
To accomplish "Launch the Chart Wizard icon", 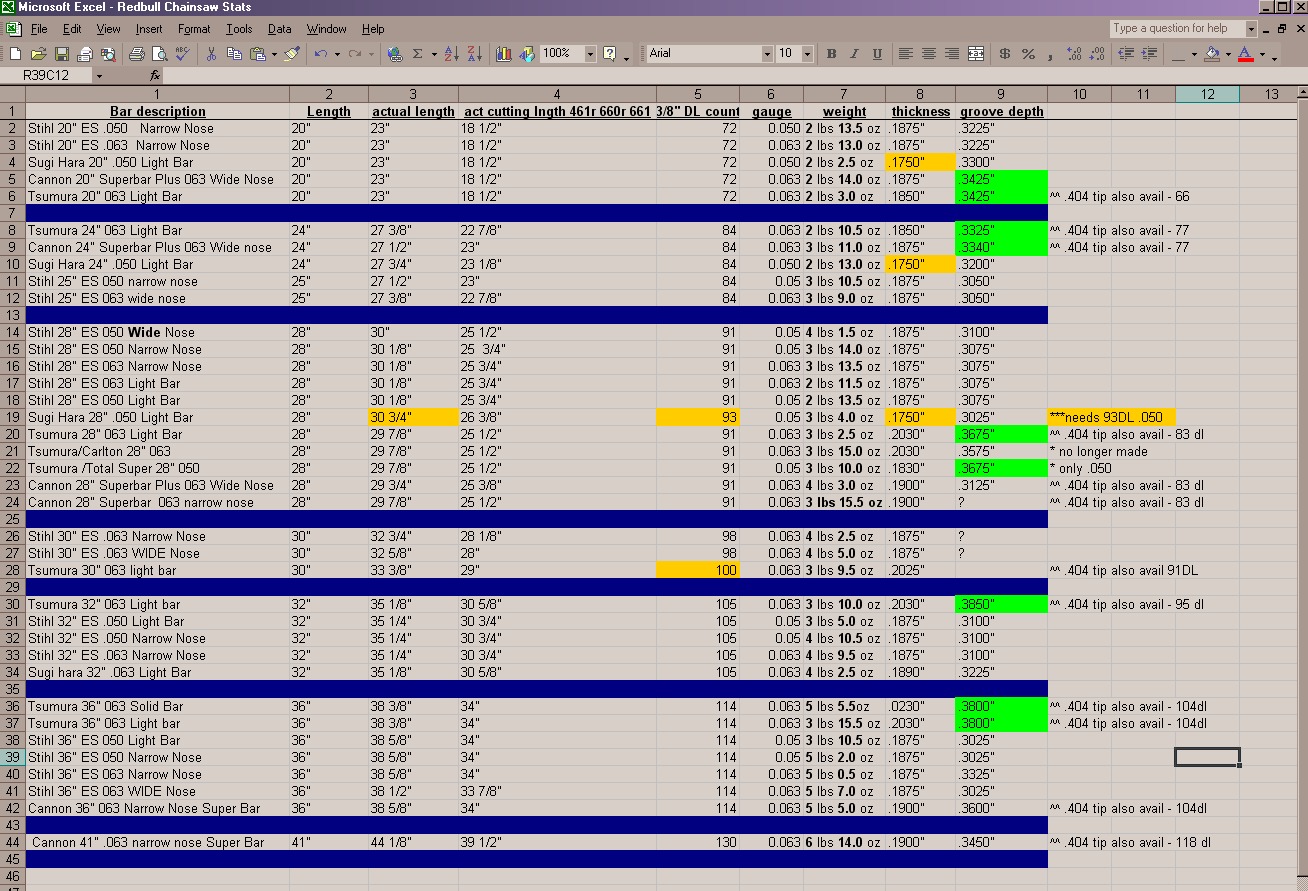I will pos(503,54).
